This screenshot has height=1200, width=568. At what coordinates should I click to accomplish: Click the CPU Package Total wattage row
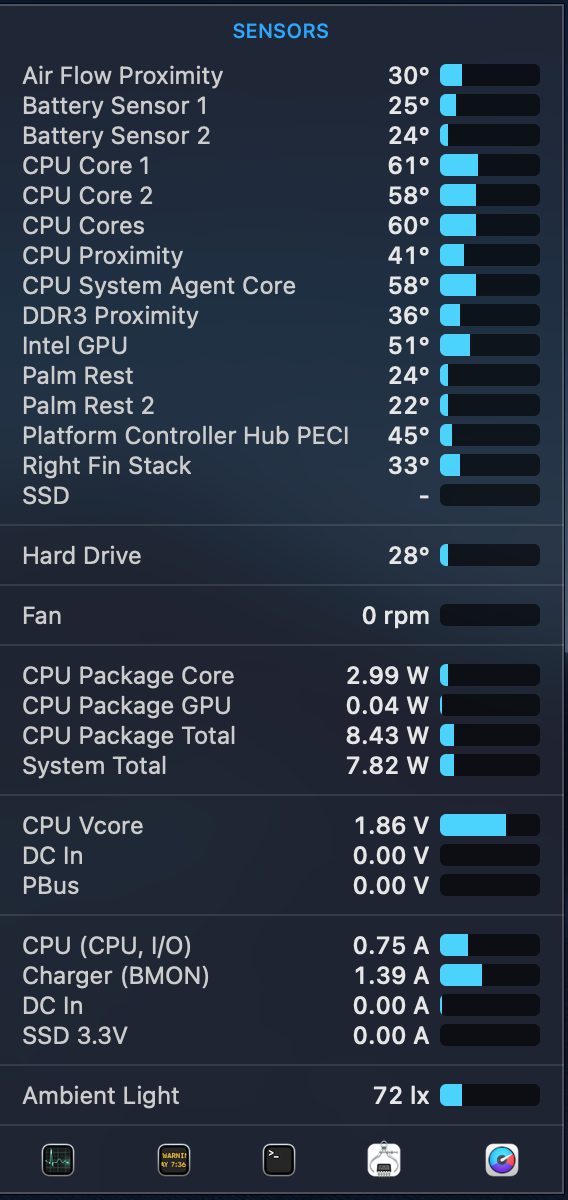tap(281, 735)
